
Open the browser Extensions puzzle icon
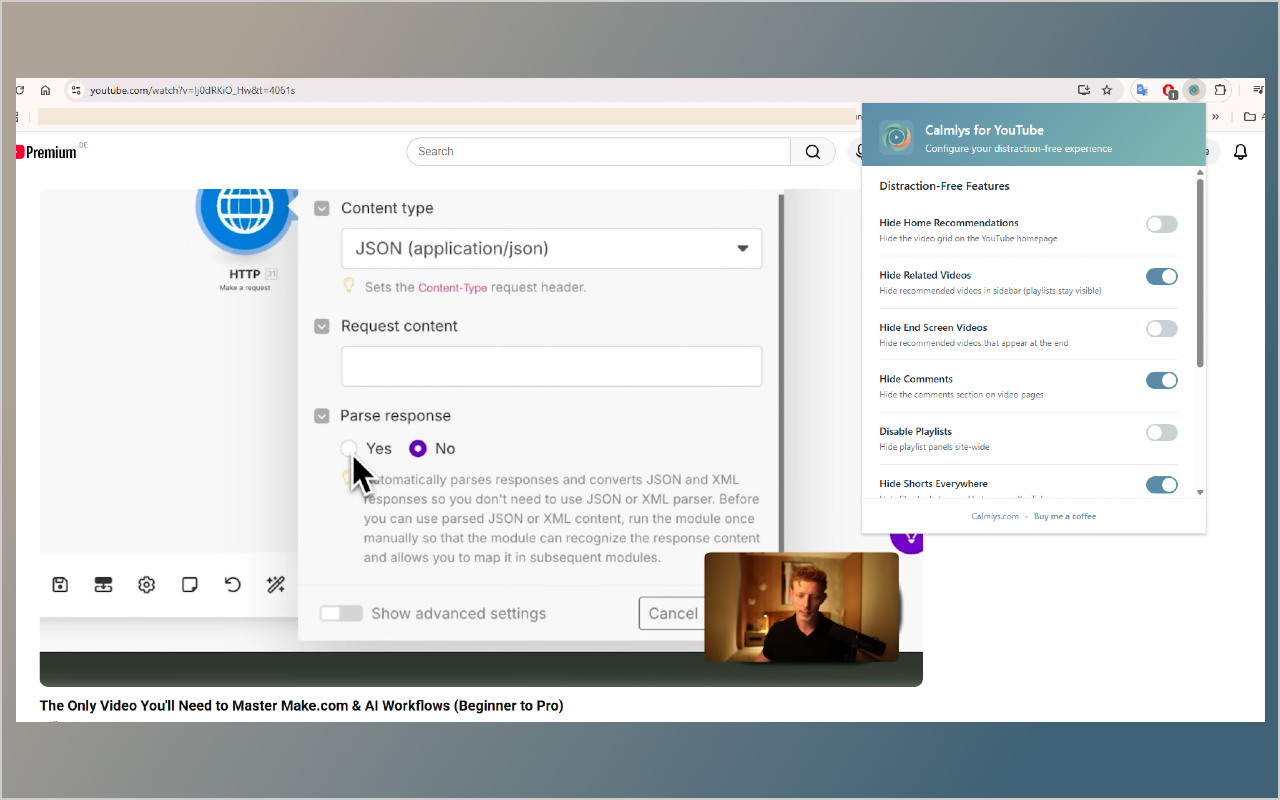1220,90
